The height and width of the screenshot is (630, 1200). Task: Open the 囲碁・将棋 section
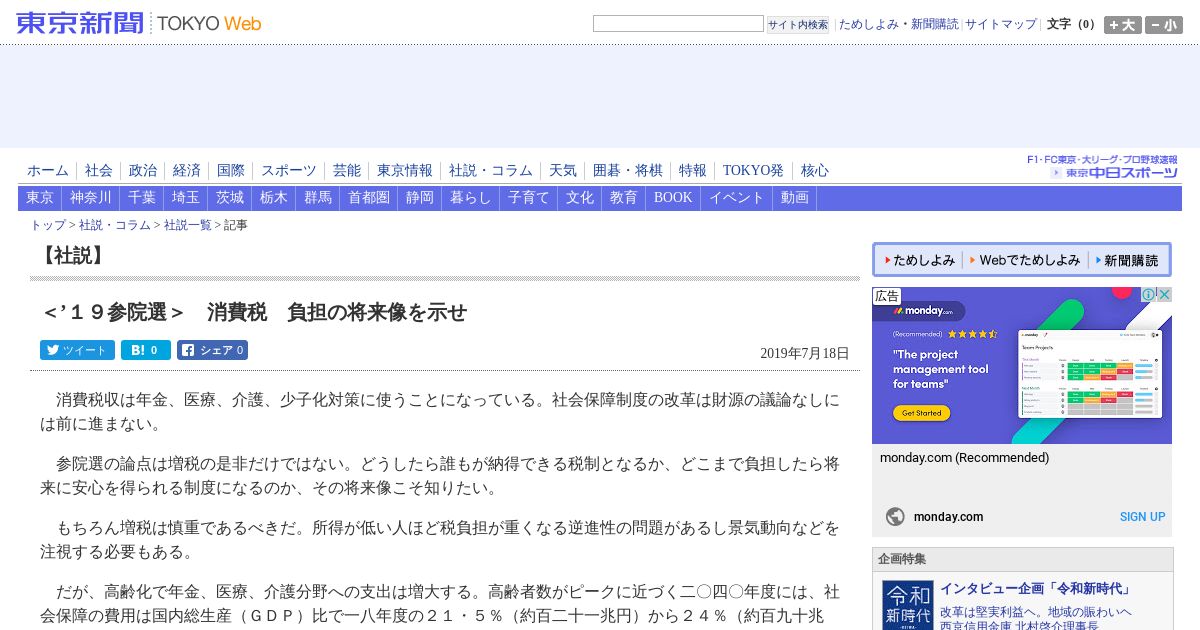point(628,171)
